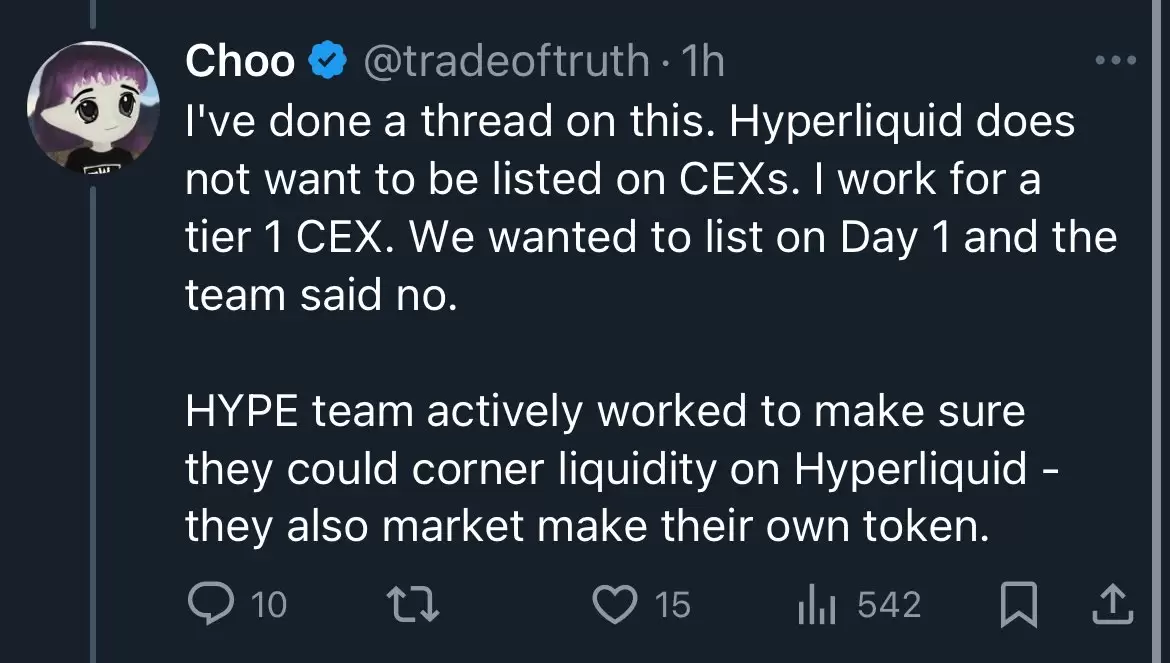The width and height of the screenshot is (1170, 663).
Task: Click the thread line above avatar
Action: point(93,15)
